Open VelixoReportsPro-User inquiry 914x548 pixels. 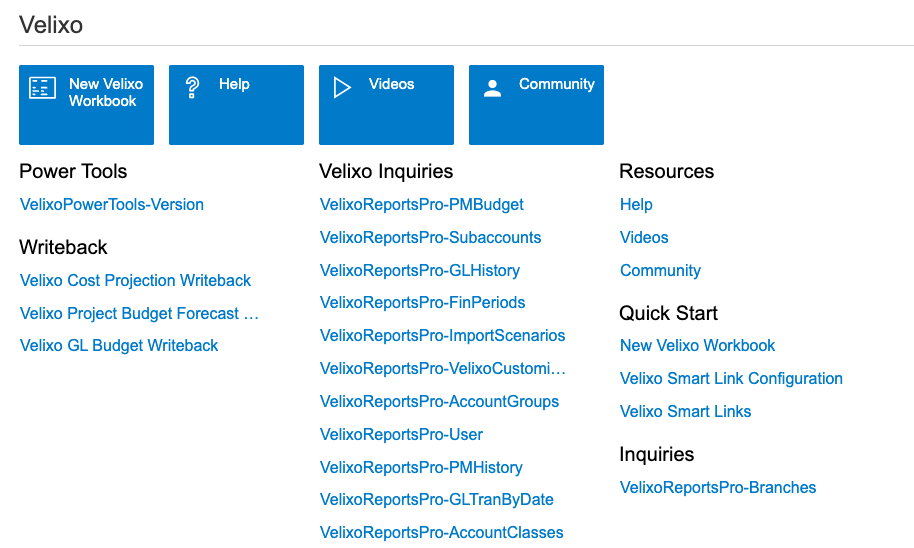click(402, 434)
